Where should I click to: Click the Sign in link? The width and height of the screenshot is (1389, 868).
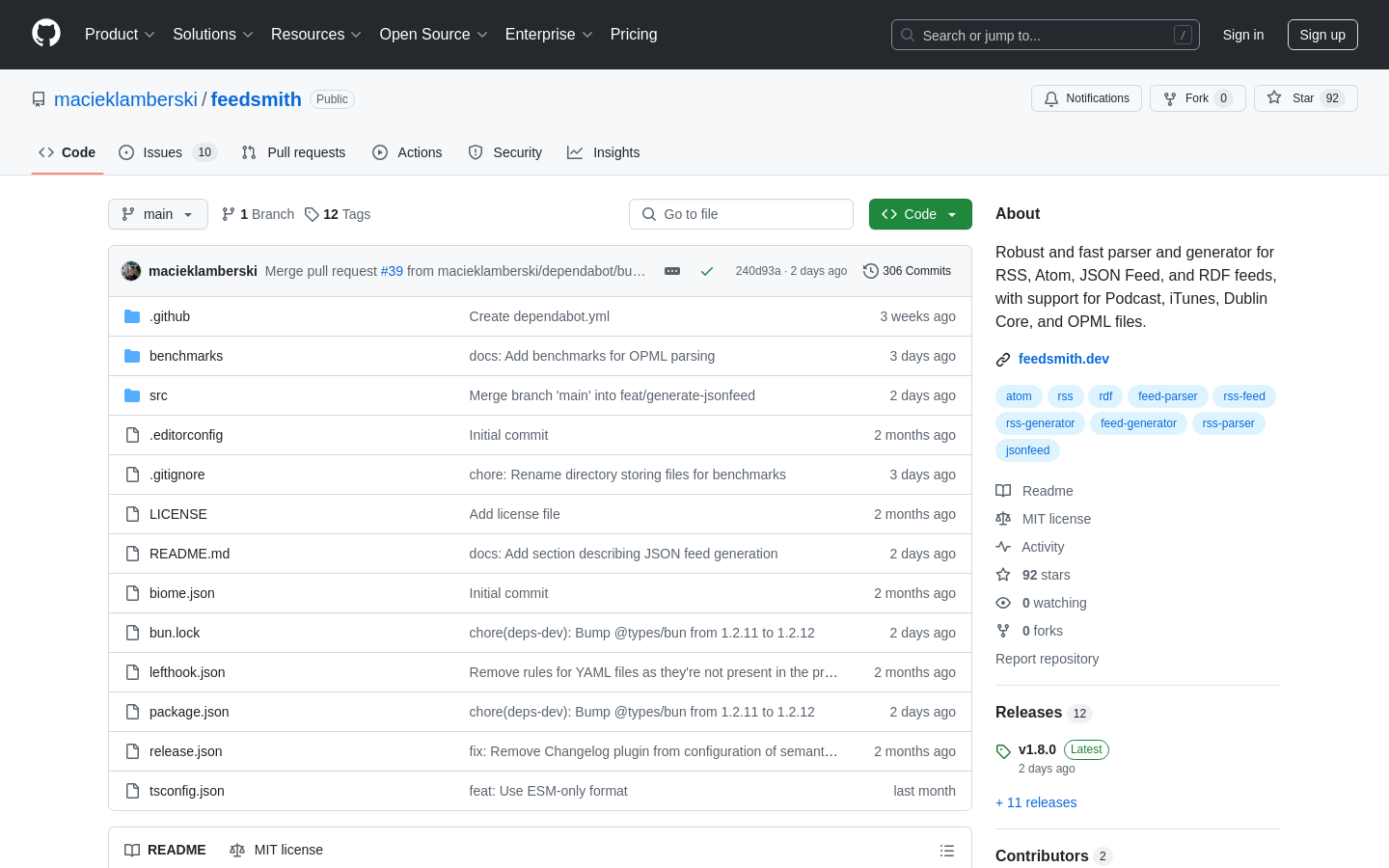(1243, 35)
